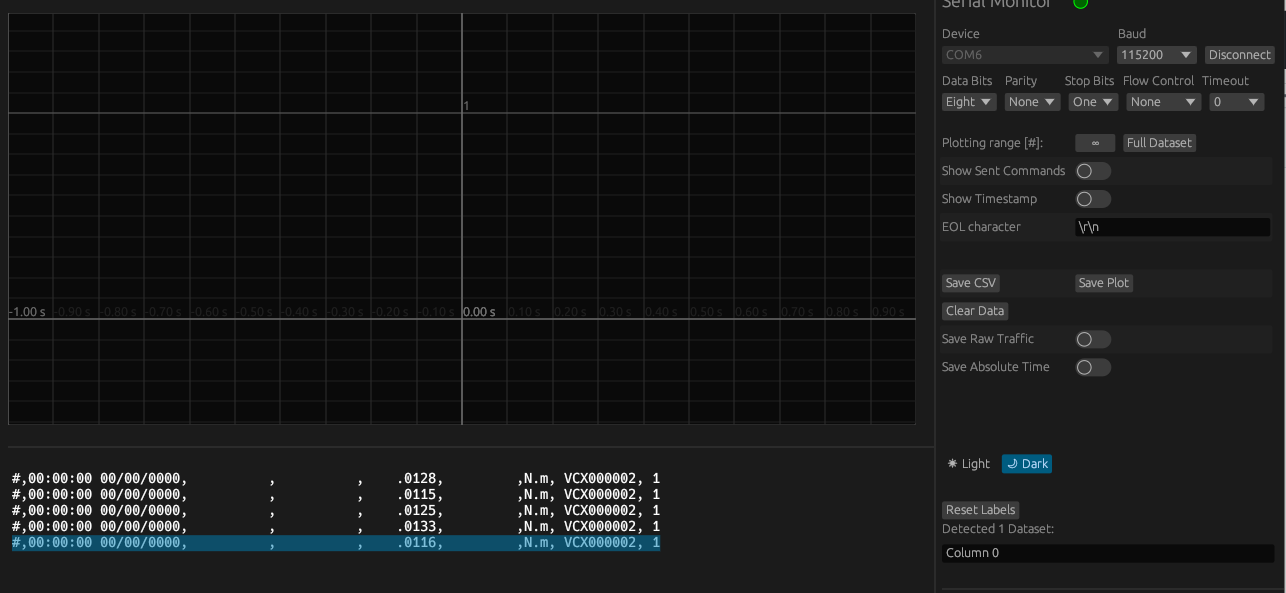Click the Full Dataset button
The image size is (1286, 593).
pos(1159,143)
